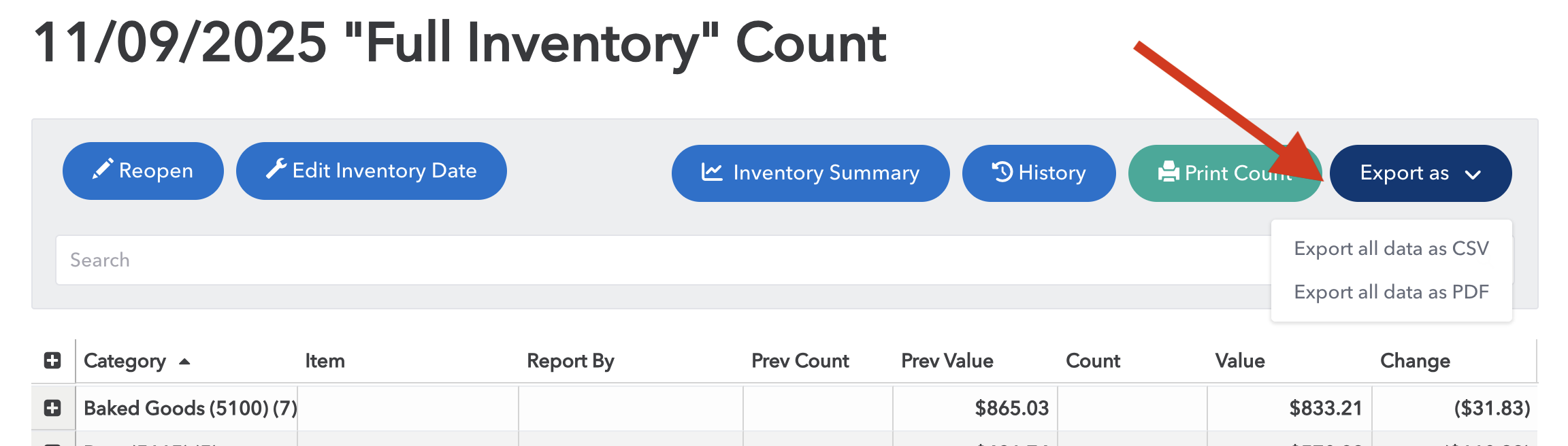Sort by the Change column header

tap(1414, 361)
